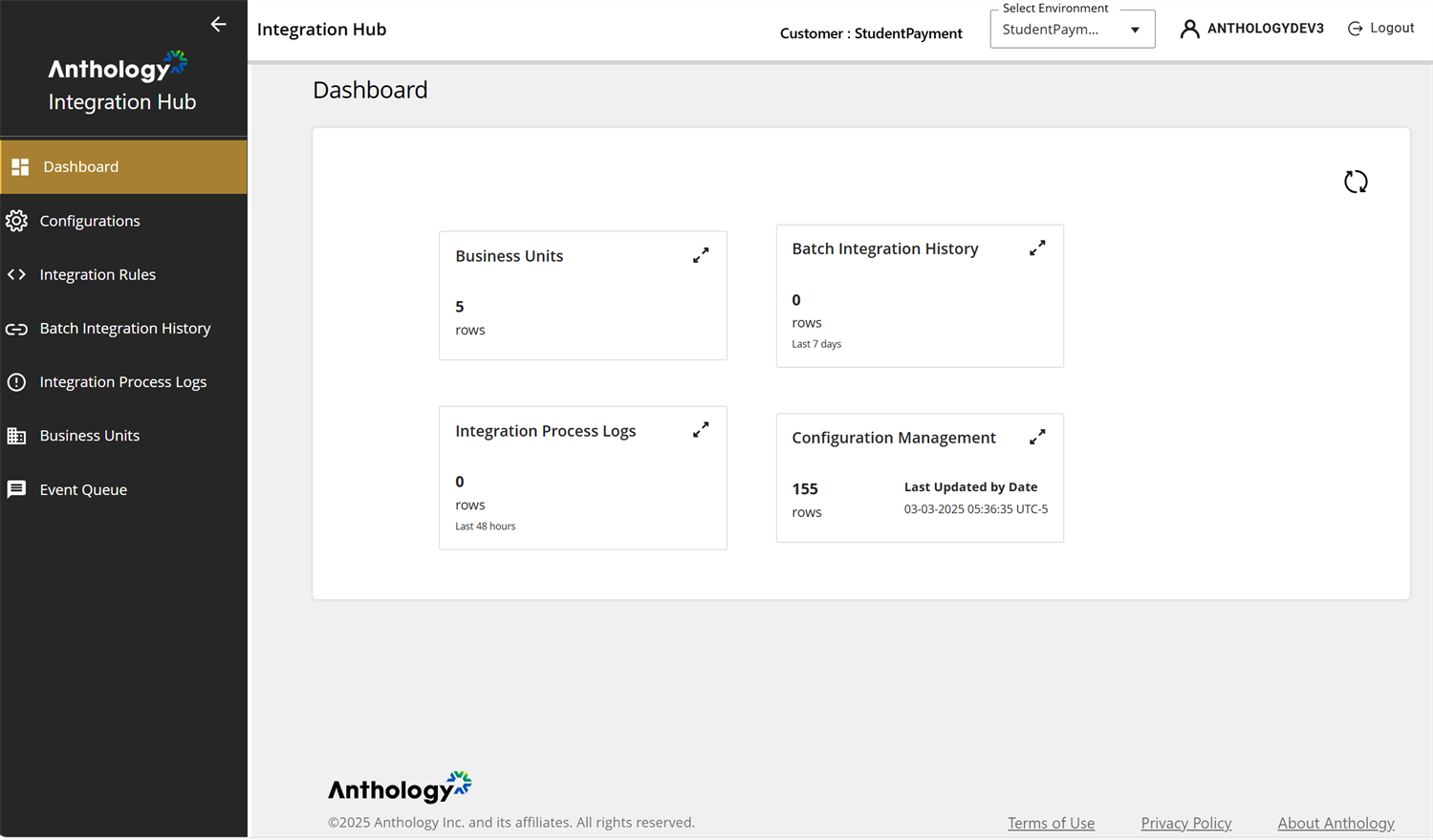Open the Privacy Policy link

point(1185,823)
